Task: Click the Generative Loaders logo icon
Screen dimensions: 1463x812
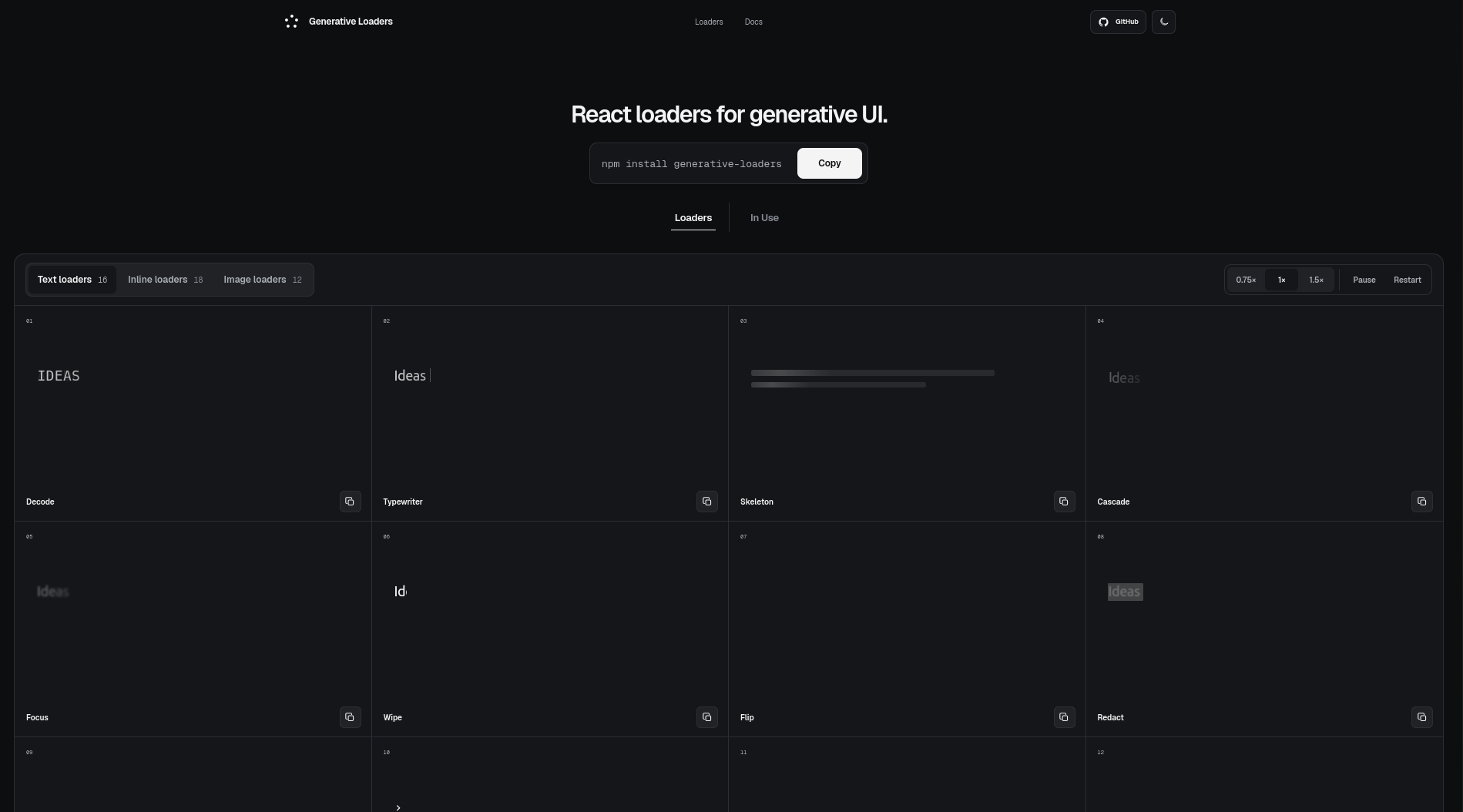Action: pyautogui.click(x=291, y=22)
